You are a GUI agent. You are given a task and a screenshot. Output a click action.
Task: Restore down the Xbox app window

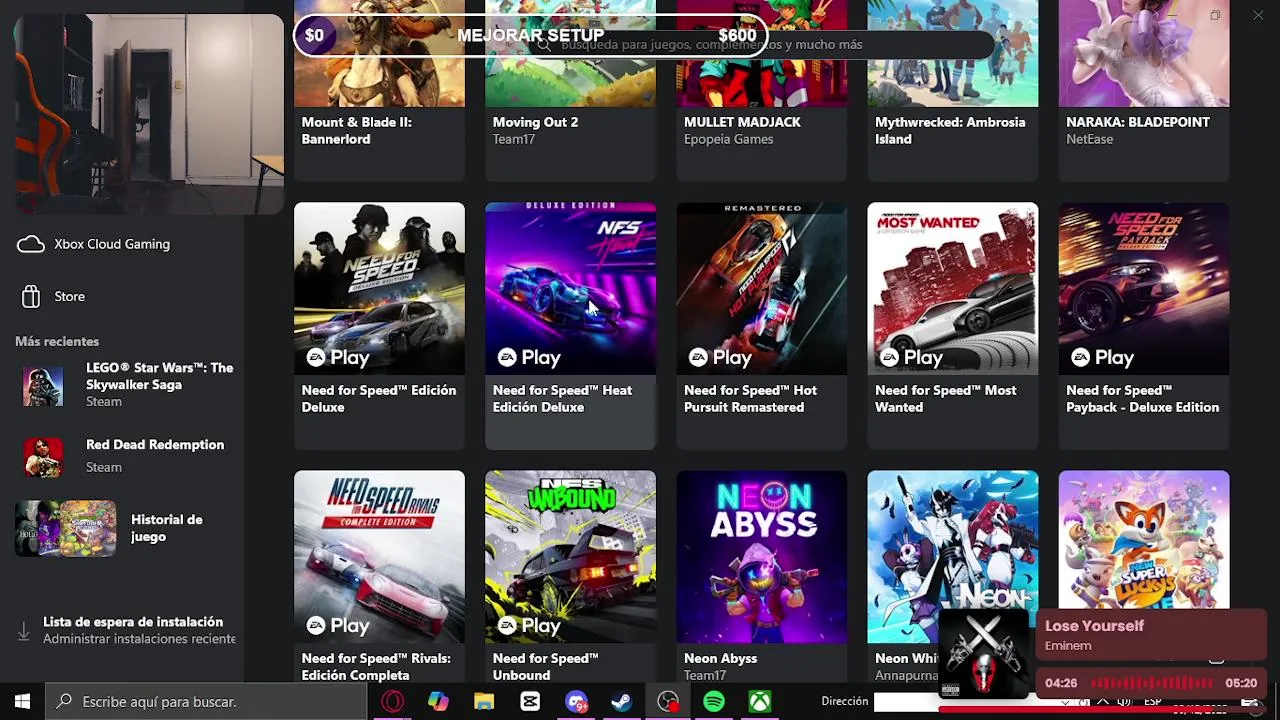click(x=1215, y=15)
